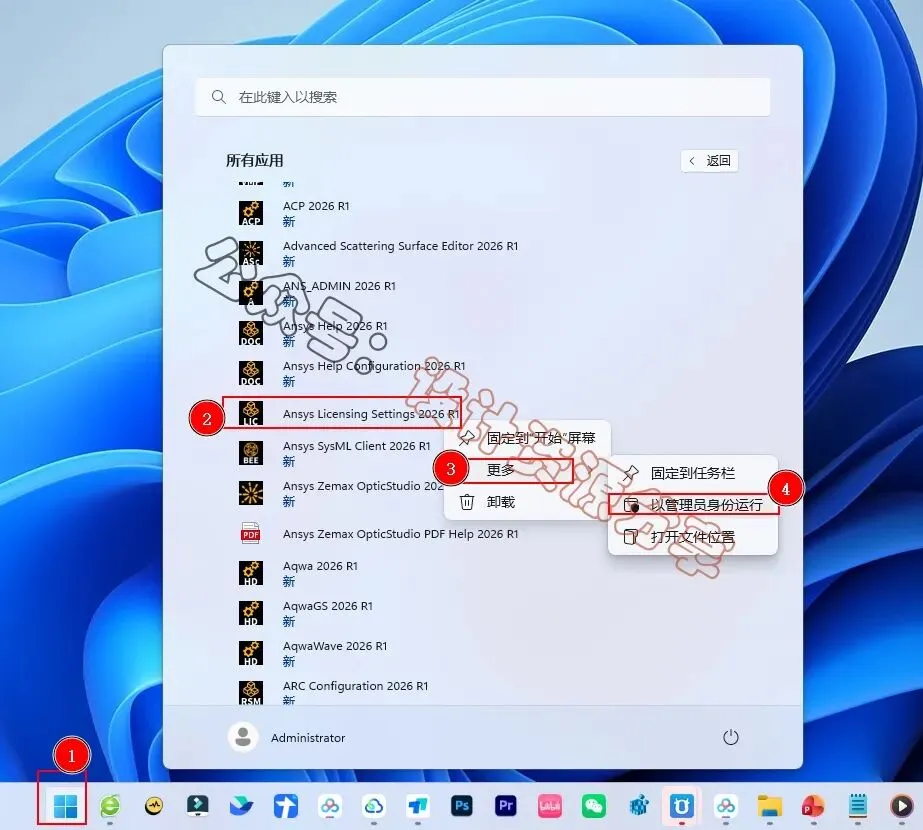Click the Ansys Licensing Settings LIC icon
923x830 pixels.
point(251,413)
